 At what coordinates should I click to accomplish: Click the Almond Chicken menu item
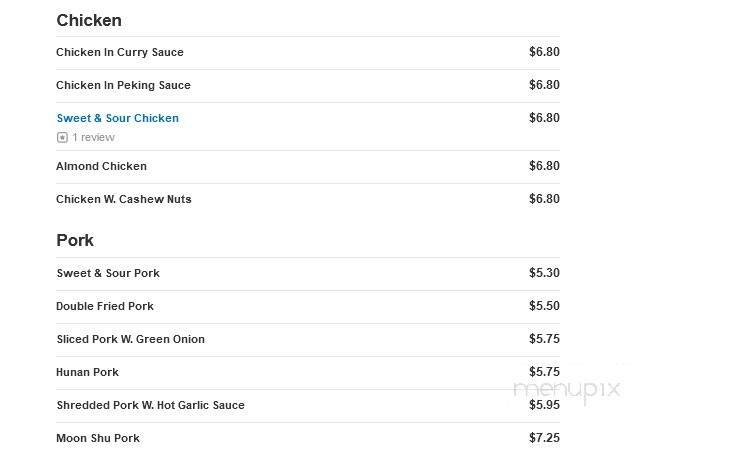tap(101, 166)
